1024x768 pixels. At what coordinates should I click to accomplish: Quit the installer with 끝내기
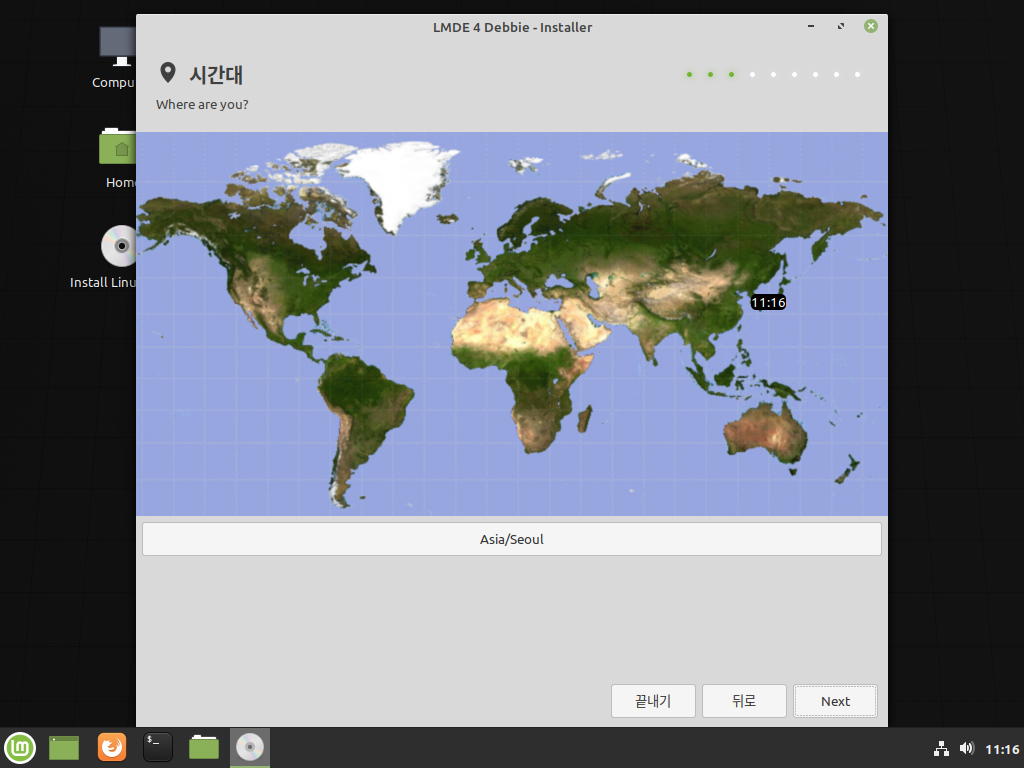653,701
